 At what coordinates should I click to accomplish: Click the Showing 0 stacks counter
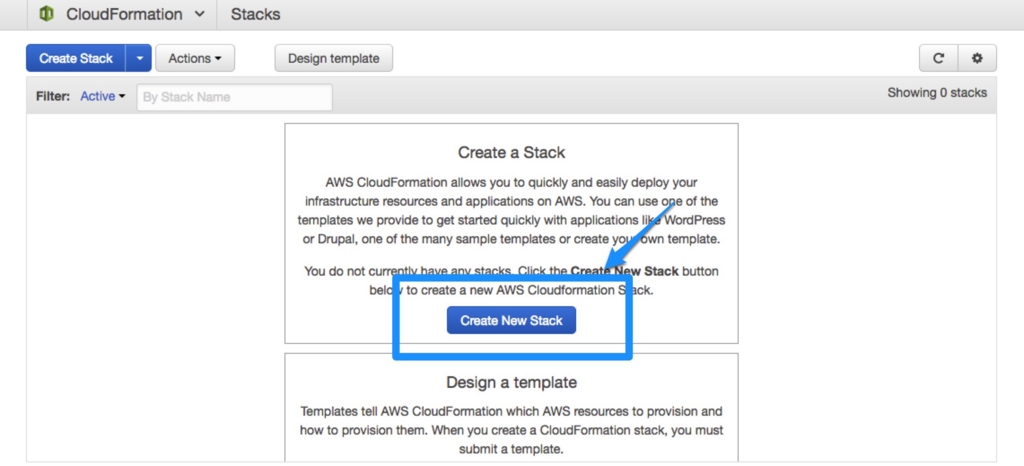coord(937,93)
